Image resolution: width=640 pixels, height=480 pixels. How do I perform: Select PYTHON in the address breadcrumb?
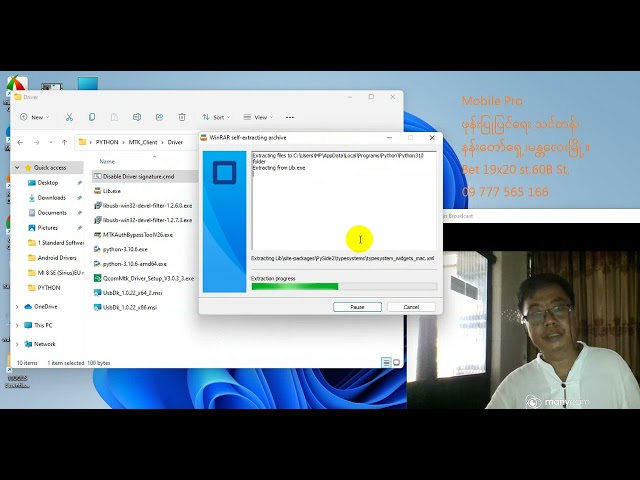point(107,142)
